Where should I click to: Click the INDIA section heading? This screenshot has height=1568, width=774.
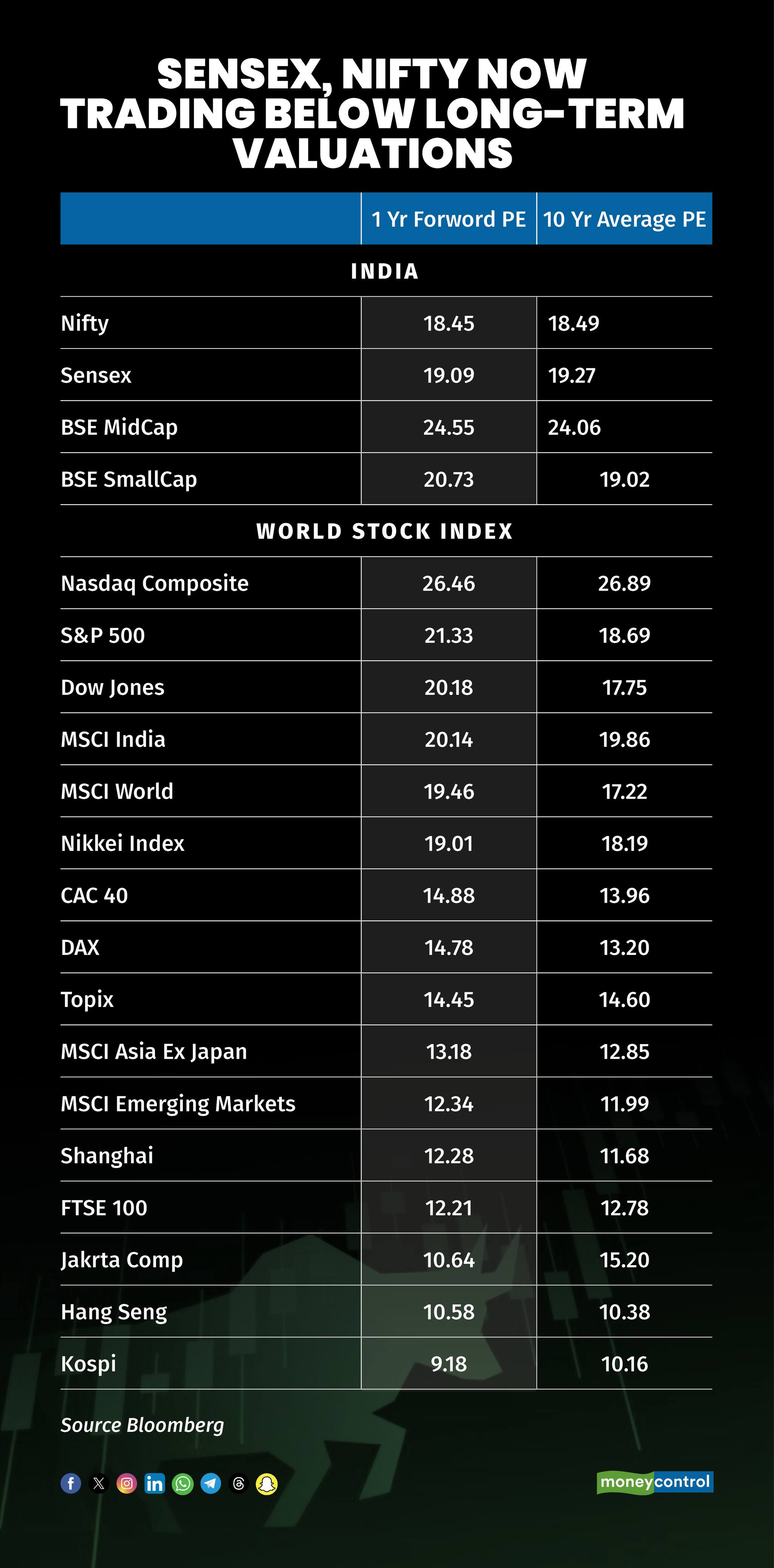[x=385, y=271]
